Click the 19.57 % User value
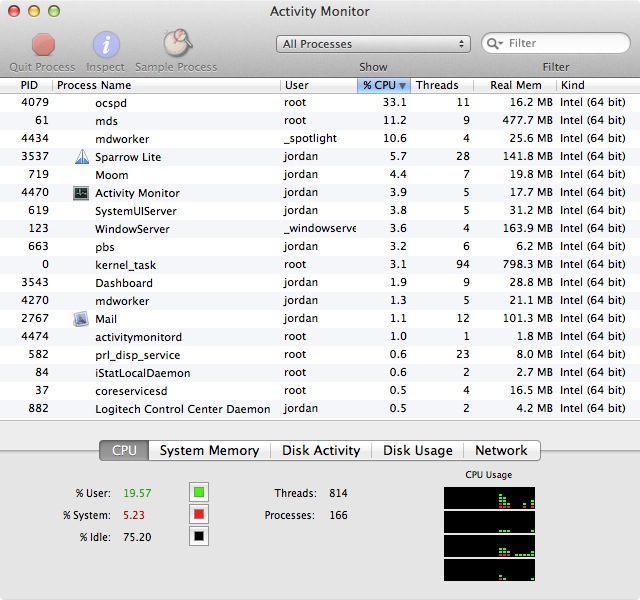This screenshot has height=600, width=640. point(137,493)
